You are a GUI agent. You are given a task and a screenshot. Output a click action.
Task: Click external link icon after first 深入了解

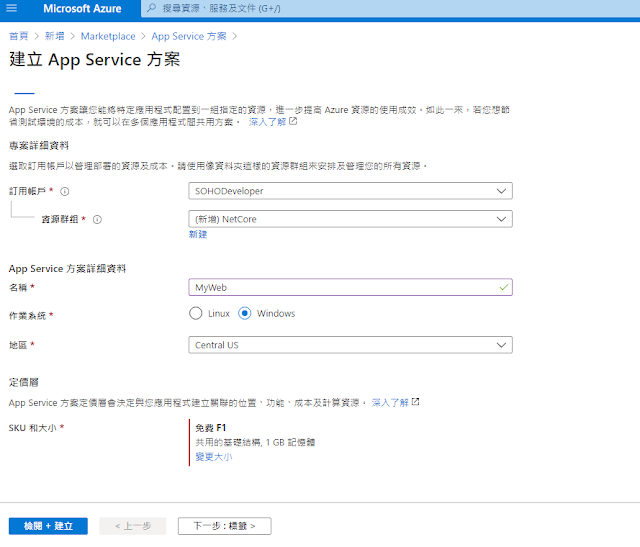[293, 121]
